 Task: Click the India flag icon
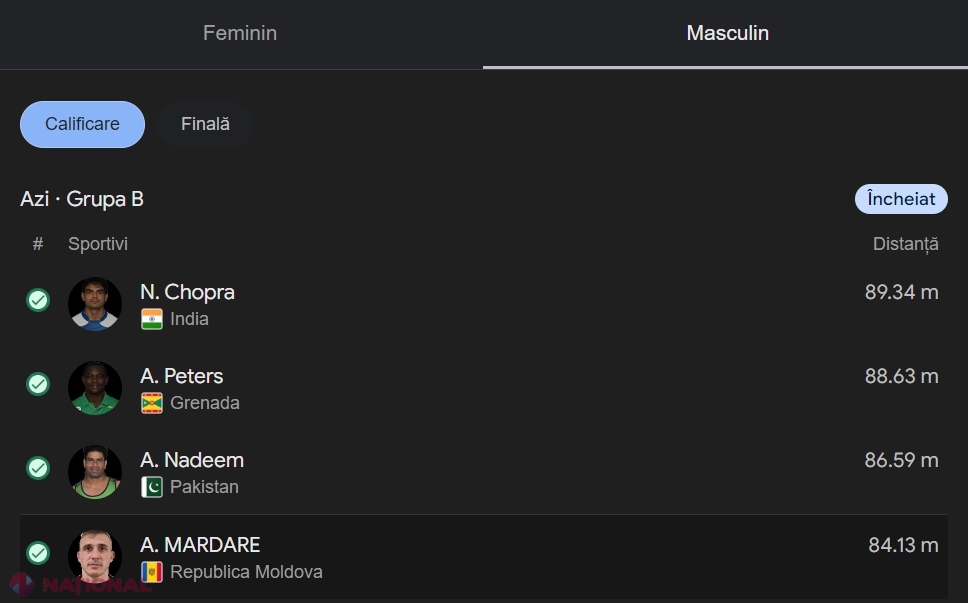pyautogui.click(x=152, y=319)
